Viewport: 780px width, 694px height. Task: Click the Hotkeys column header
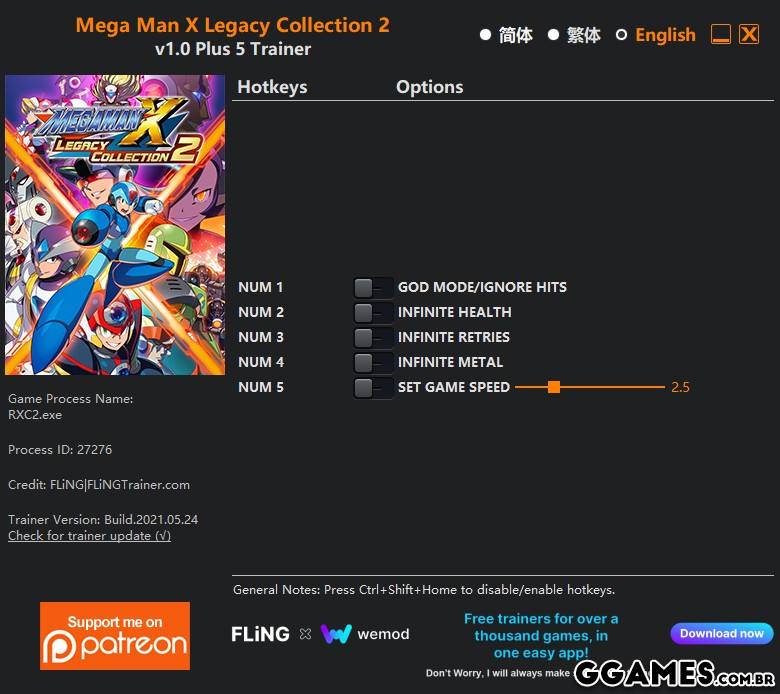pyautogui.click(x=272, y=87)
